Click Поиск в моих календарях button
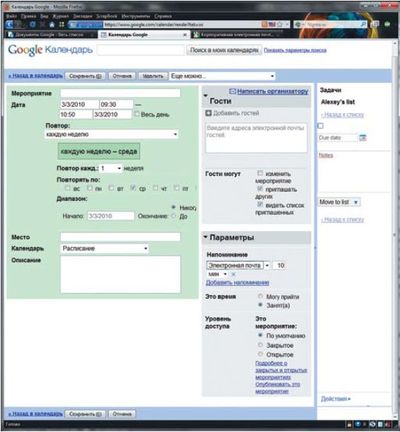 tap(224, 50)
